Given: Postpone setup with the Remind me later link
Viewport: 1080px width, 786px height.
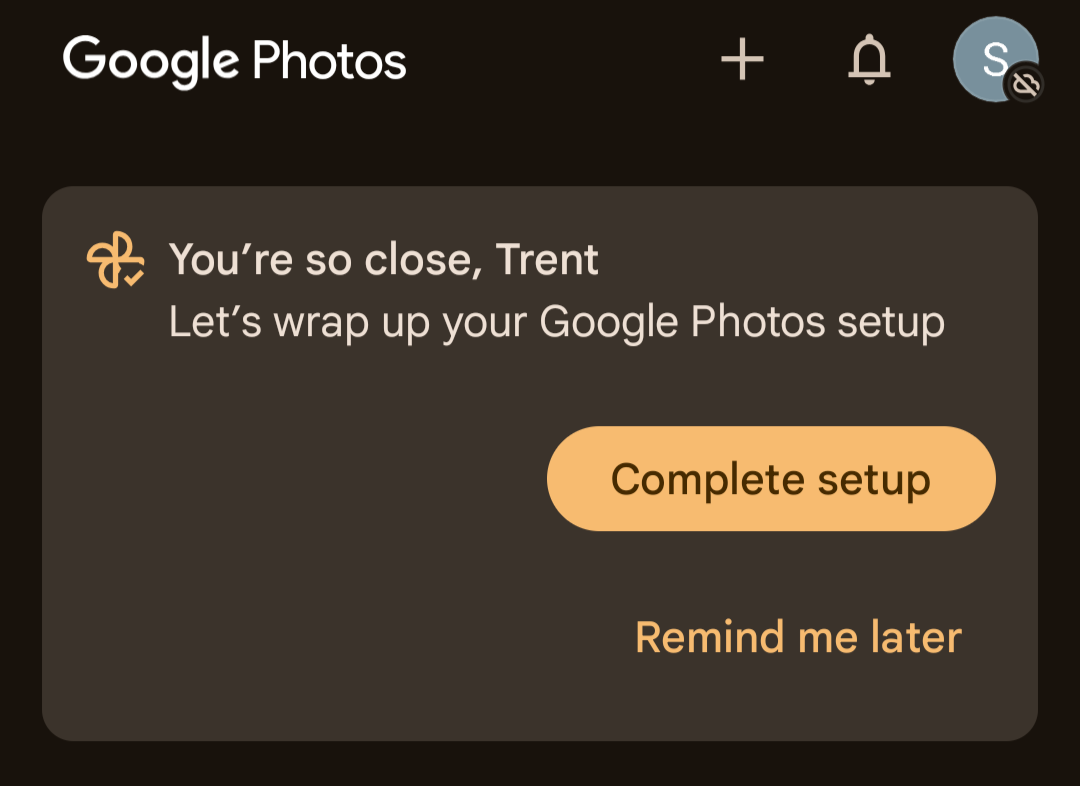Looking at the screenshot, I should (798, 637).
